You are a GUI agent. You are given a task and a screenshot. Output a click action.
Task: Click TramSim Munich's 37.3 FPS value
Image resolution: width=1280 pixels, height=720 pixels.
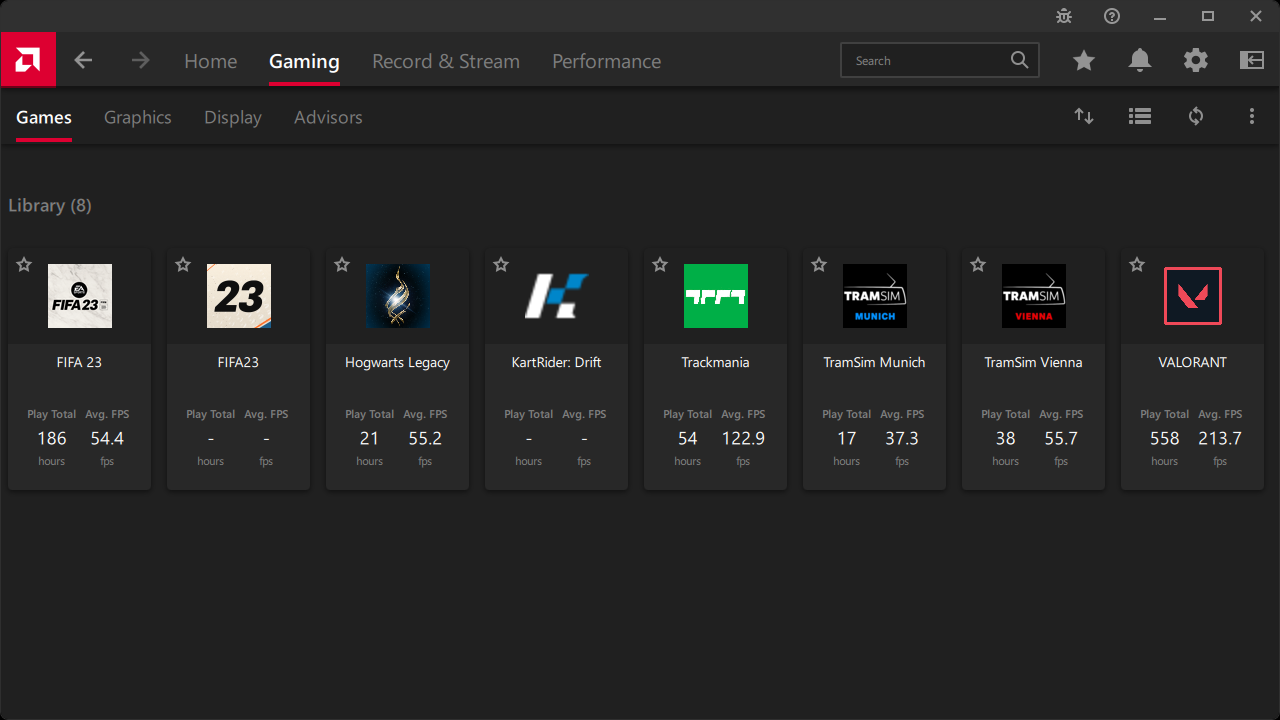pyautogui.click(x=902, y=438)
